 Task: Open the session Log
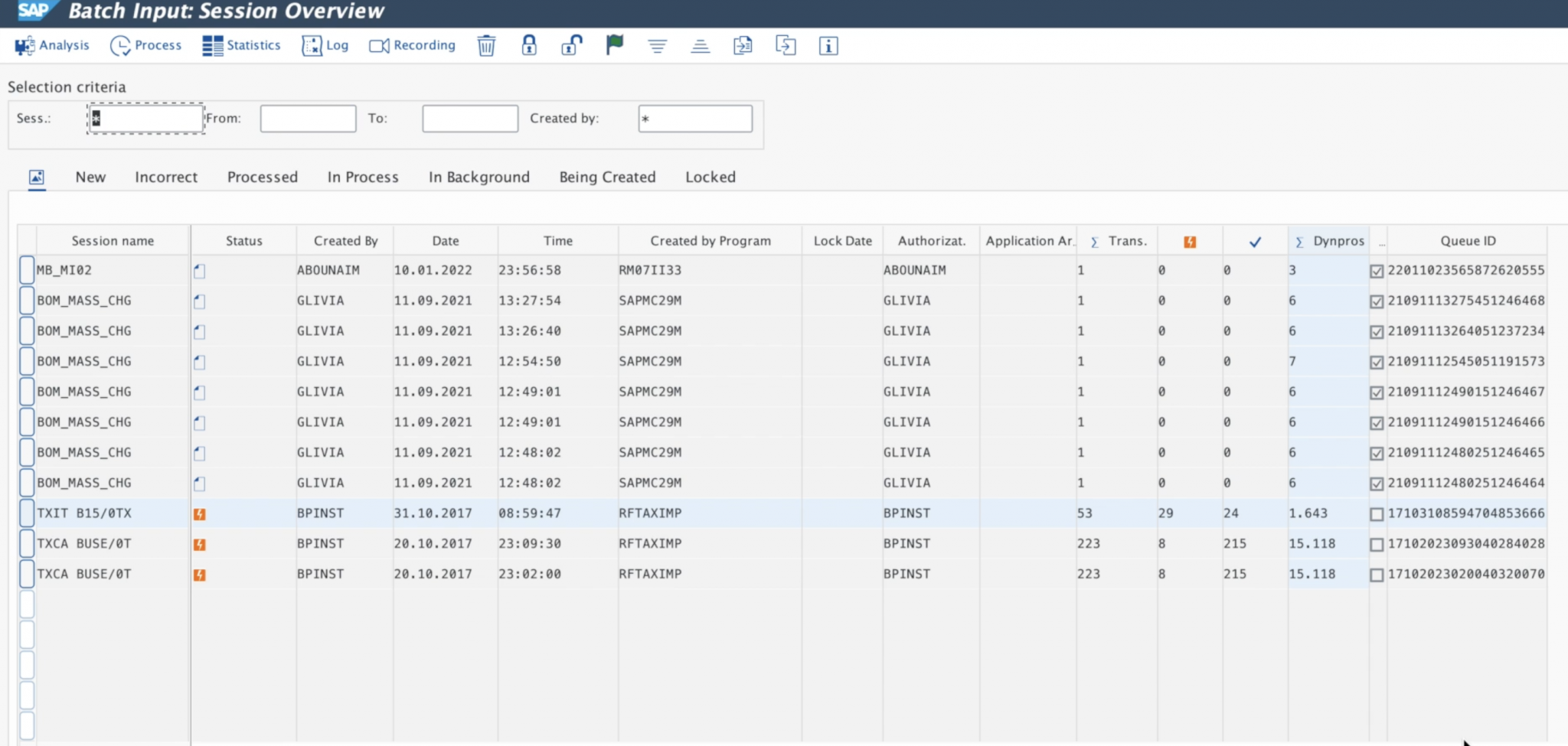point(325,46)
